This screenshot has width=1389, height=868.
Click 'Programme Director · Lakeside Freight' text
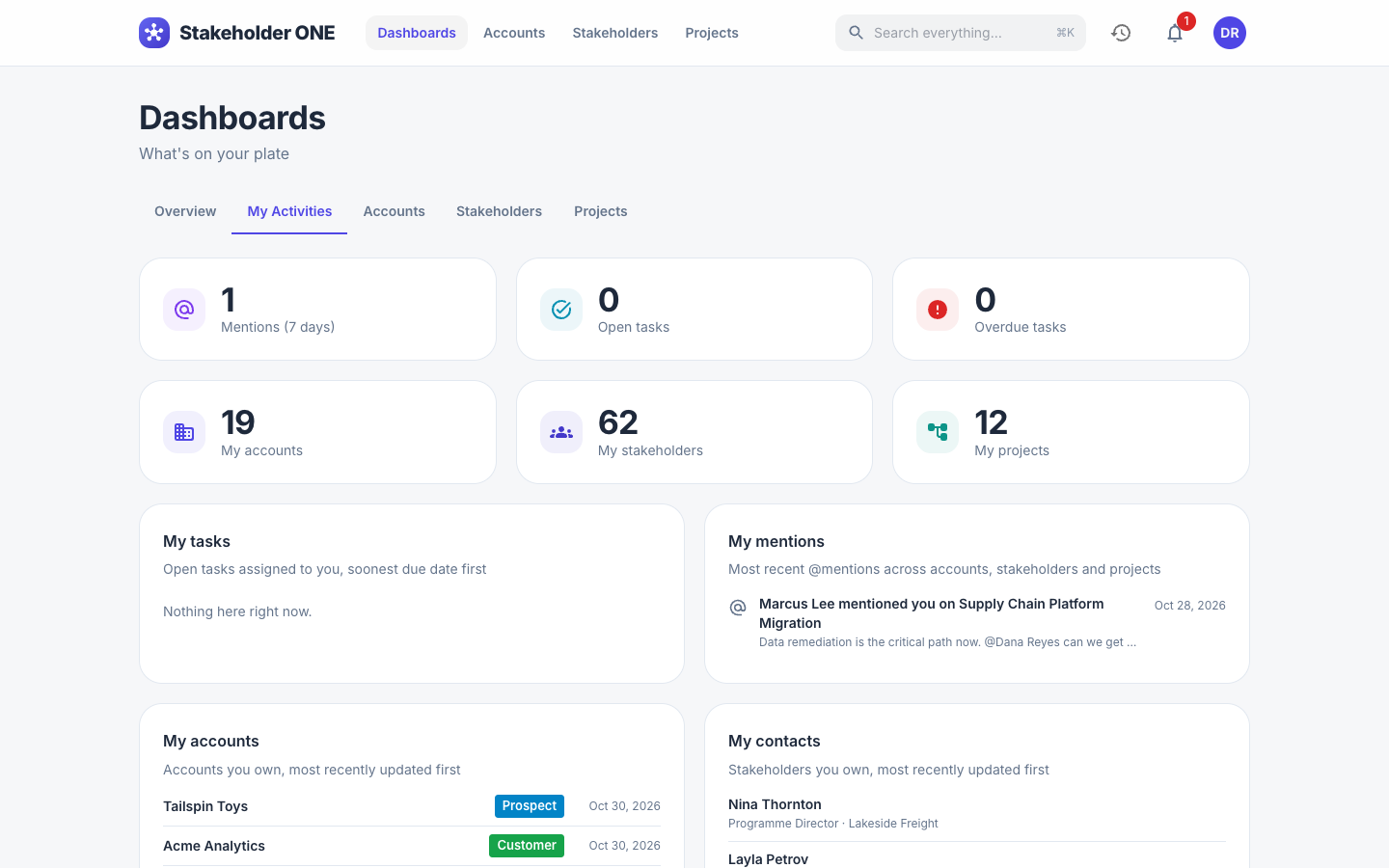coord(833,824)
